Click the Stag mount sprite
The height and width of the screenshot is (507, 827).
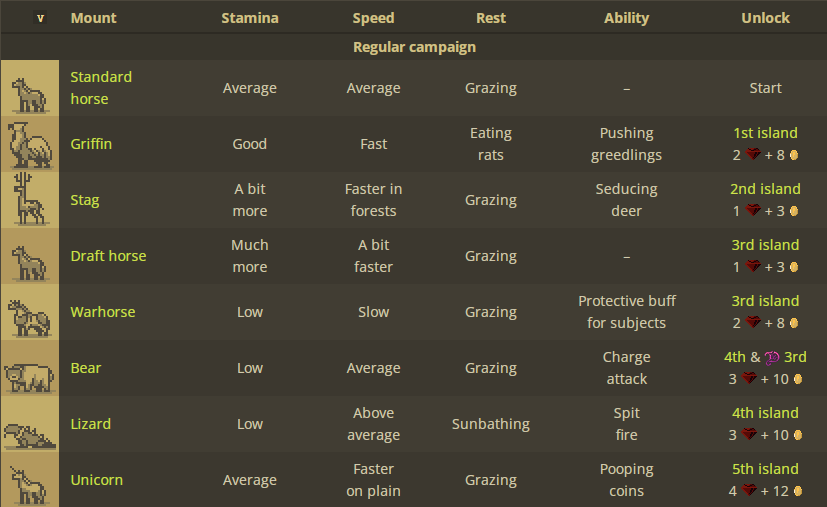pos(30,200)
